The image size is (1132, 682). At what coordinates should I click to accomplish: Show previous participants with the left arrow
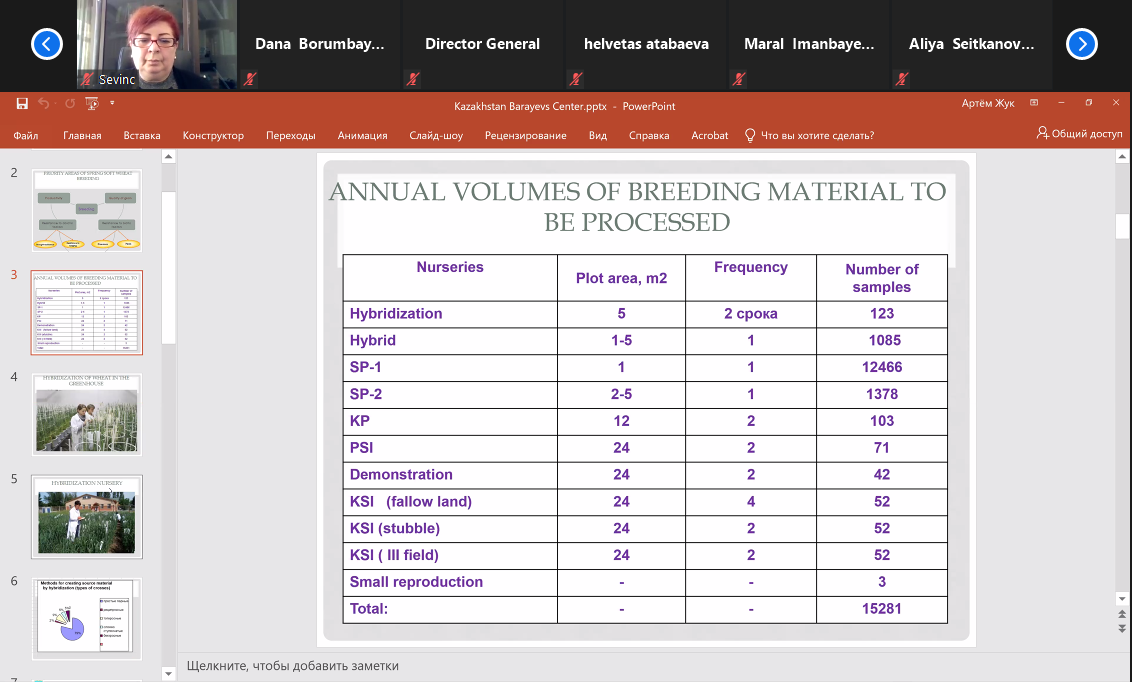47,44
